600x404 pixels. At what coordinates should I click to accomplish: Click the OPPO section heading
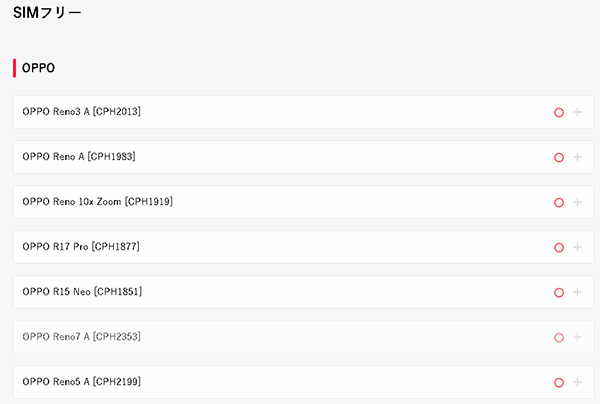[38, 68]
